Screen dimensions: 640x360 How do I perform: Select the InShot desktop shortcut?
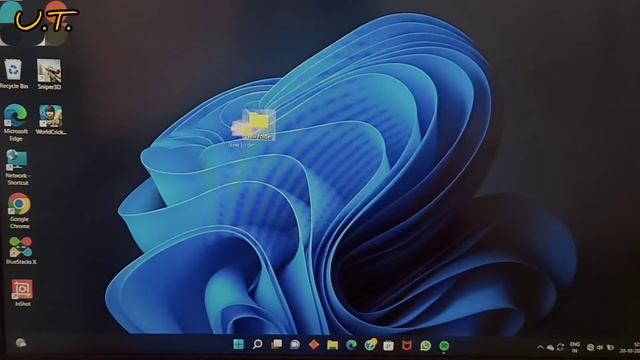click(x=22, y=292)
